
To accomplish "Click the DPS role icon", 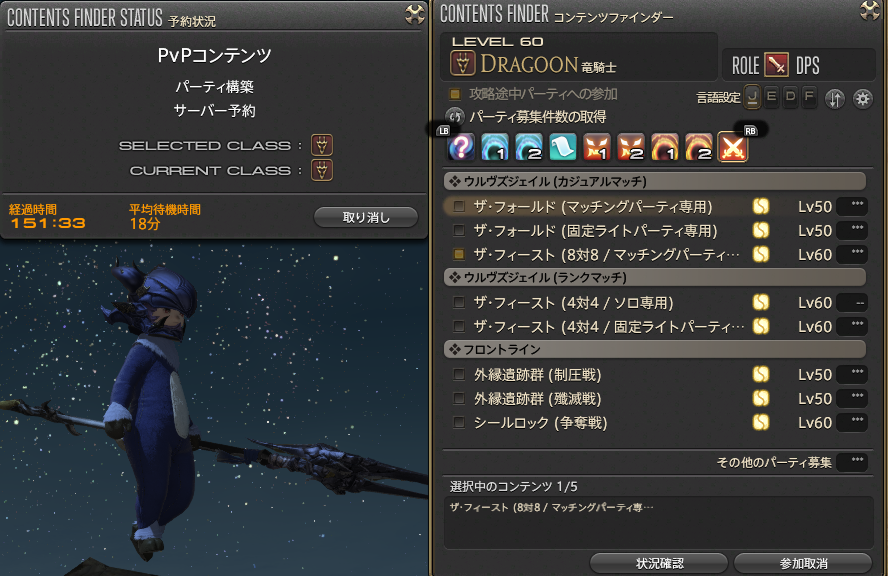I will pyautogui.click(x=776, y=65).
